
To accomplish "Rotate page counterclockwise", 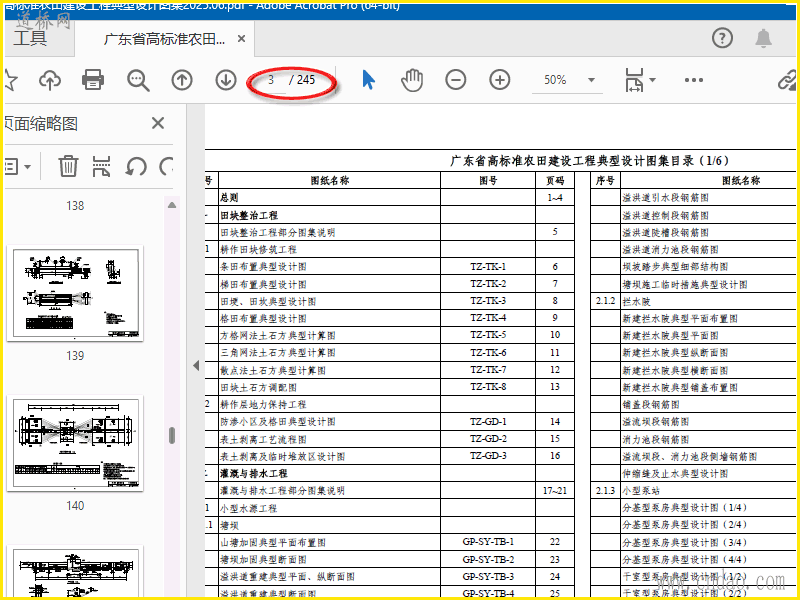I will tap(136, 166).
